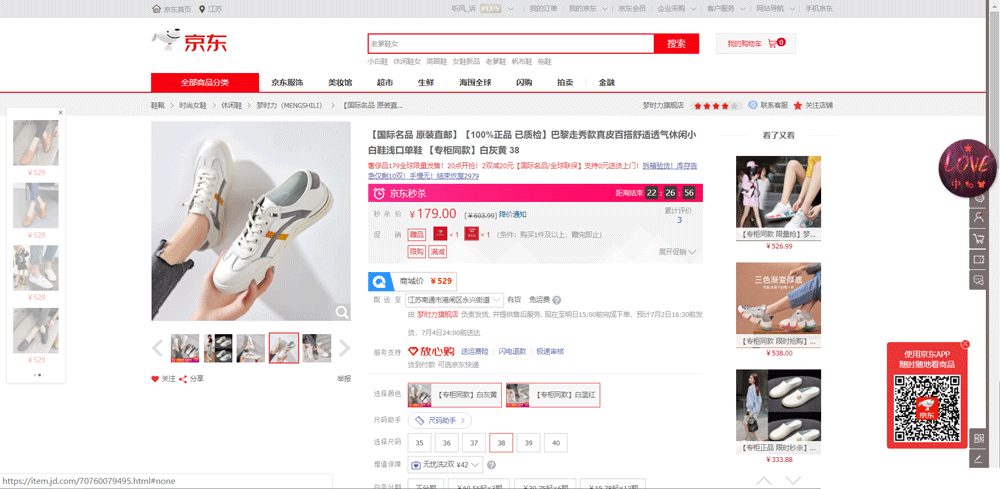Image resolution: width=1000 pixels, height=489 pixels.
Task: Select size 38
Action: click(x=501, y=443)
